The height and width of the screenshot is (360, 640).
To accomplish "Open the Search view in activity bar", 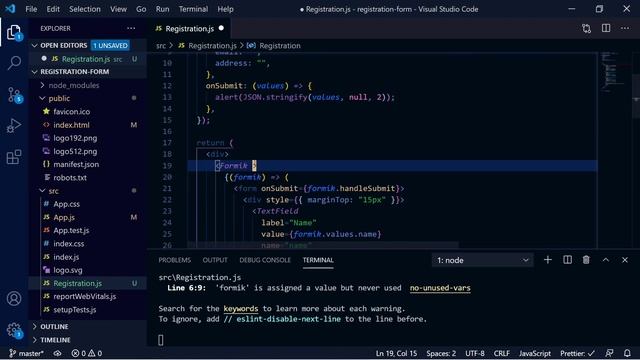I will 14,63.
